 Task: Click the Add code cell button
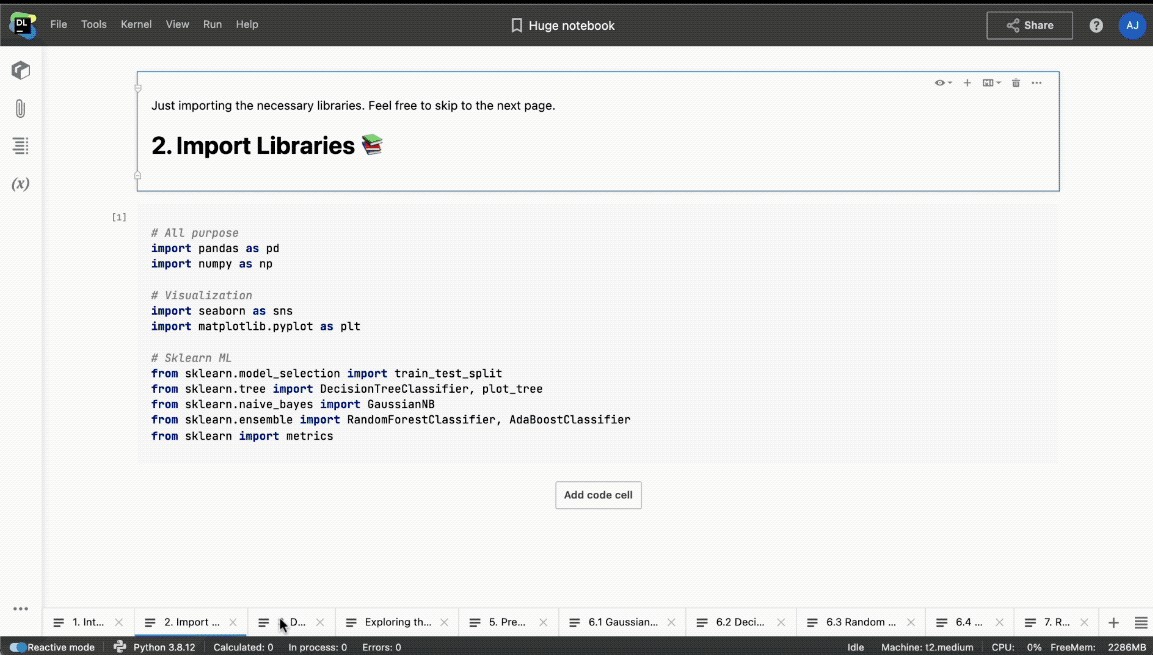(x=598, y=495)
